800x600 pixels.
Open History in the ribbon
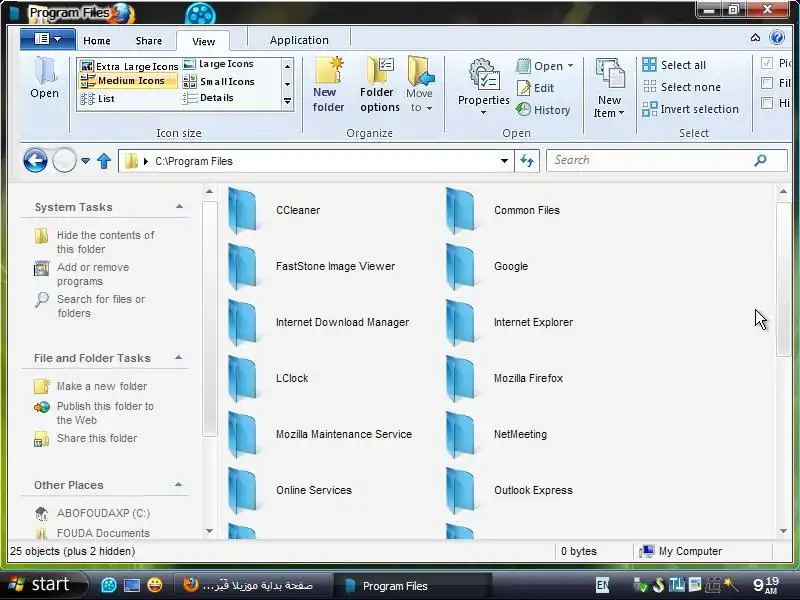[543, 110]
